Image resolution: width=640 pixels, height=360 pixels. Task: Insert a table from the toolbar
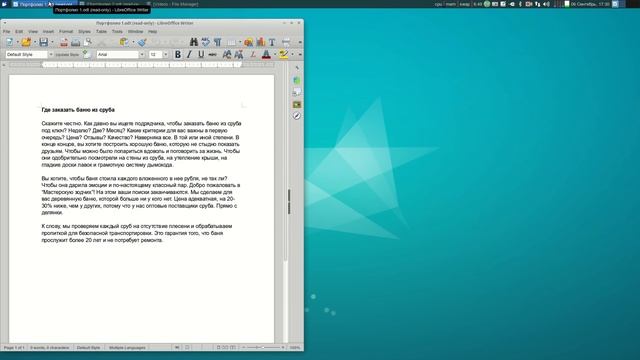[232, 42]
